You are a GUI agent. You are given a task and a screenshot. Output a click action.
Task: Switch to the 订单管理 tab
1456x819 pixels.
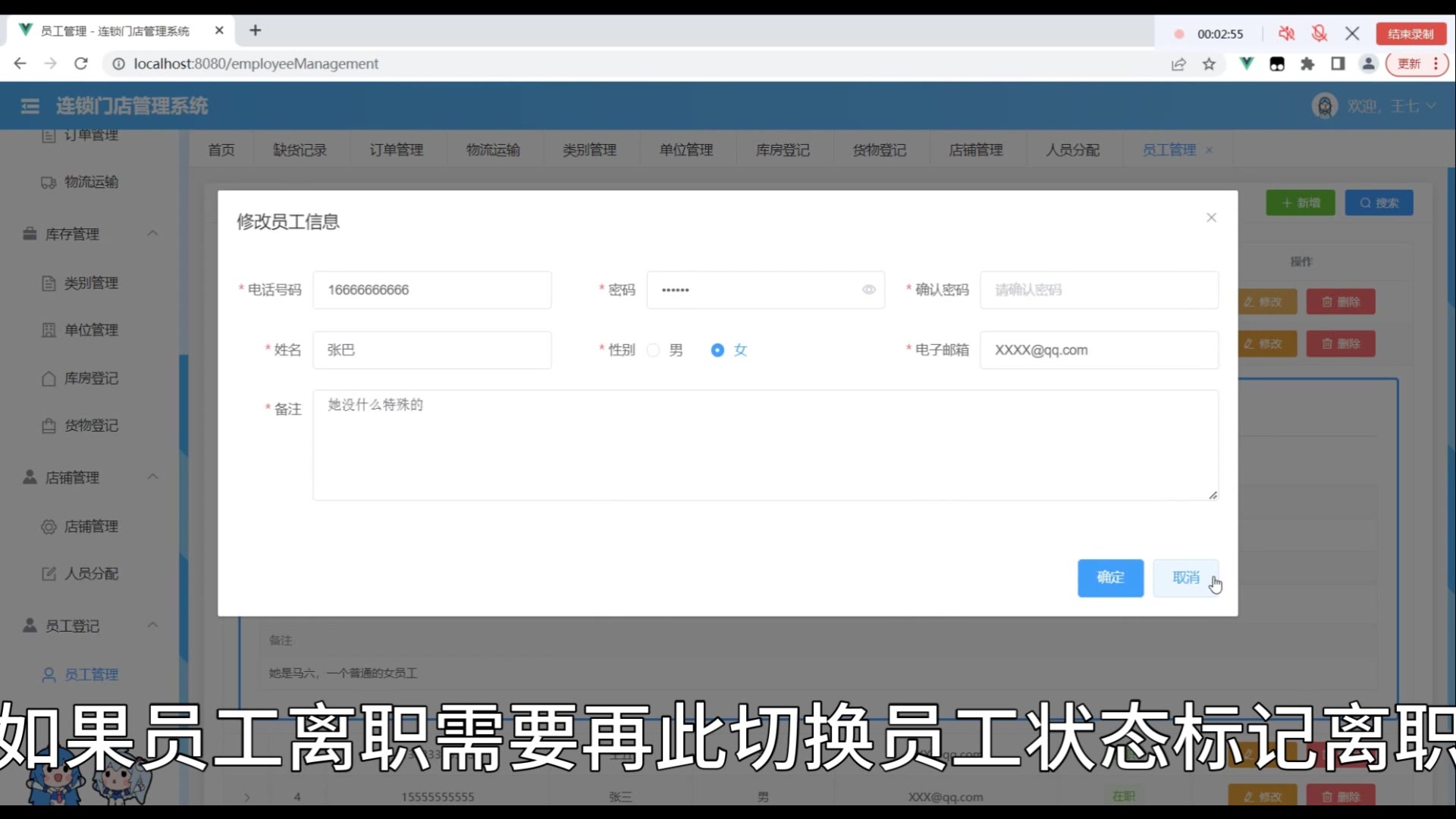[x=397, y=150]
